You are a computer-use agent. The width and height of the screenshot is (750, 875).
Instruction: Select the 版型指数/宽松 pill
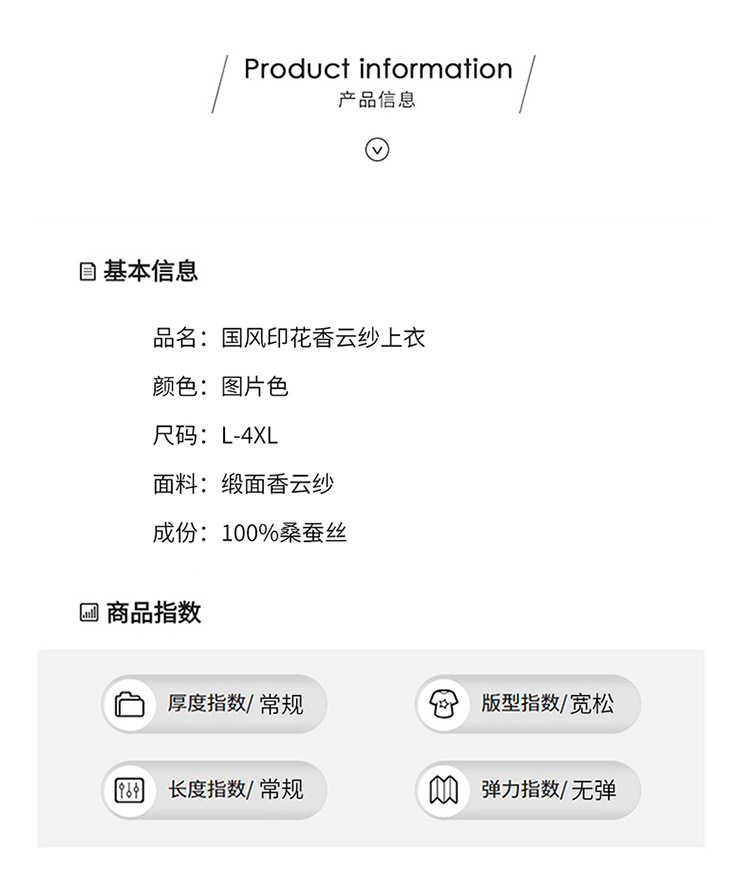coord(527,704)
